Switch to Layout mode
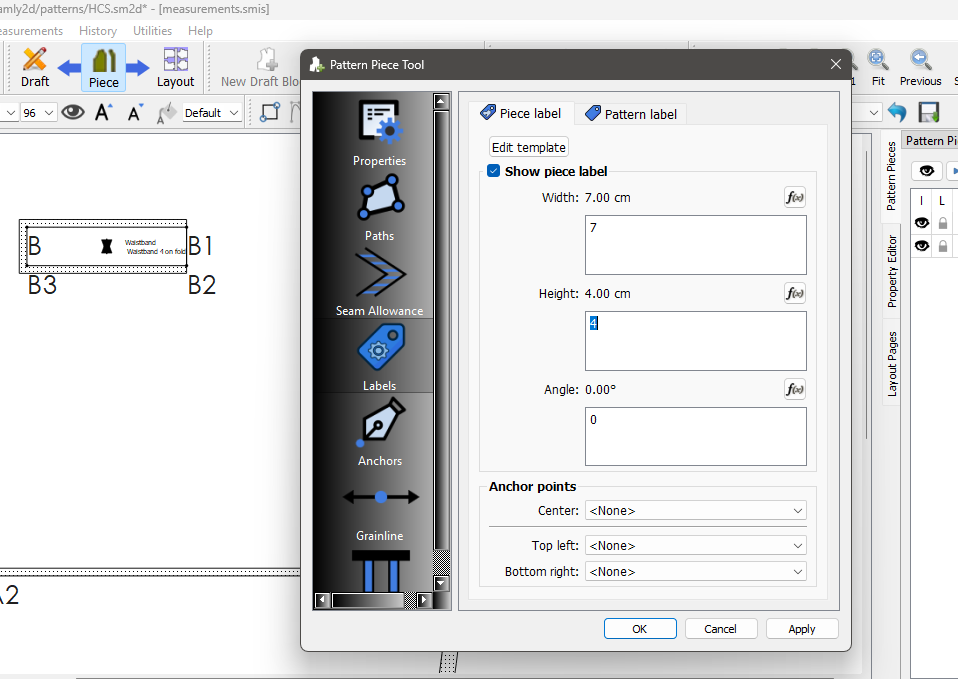 click(x=175, y=67)
